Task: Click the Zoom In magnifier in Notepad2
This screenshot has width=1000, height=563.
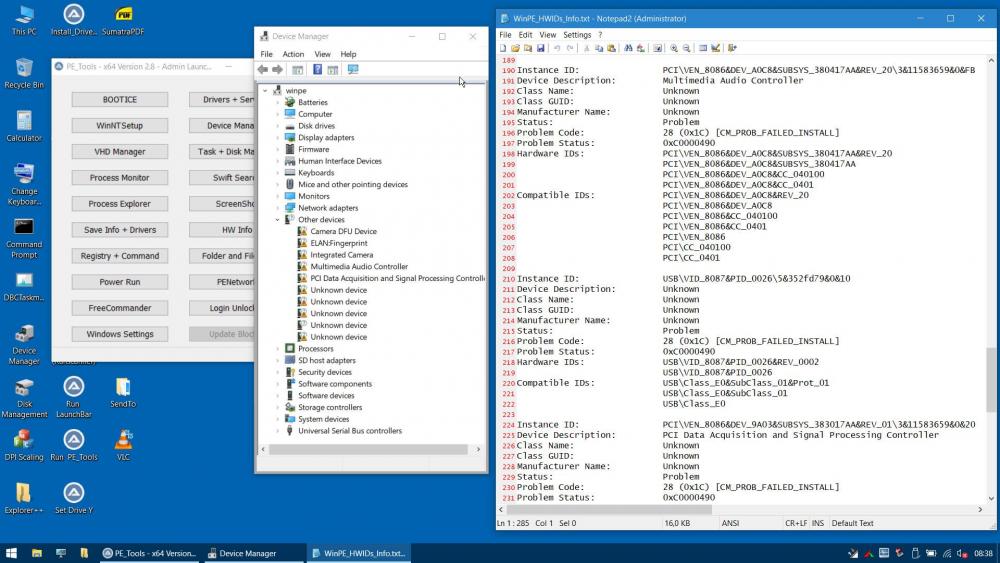Action: point(674,48)
